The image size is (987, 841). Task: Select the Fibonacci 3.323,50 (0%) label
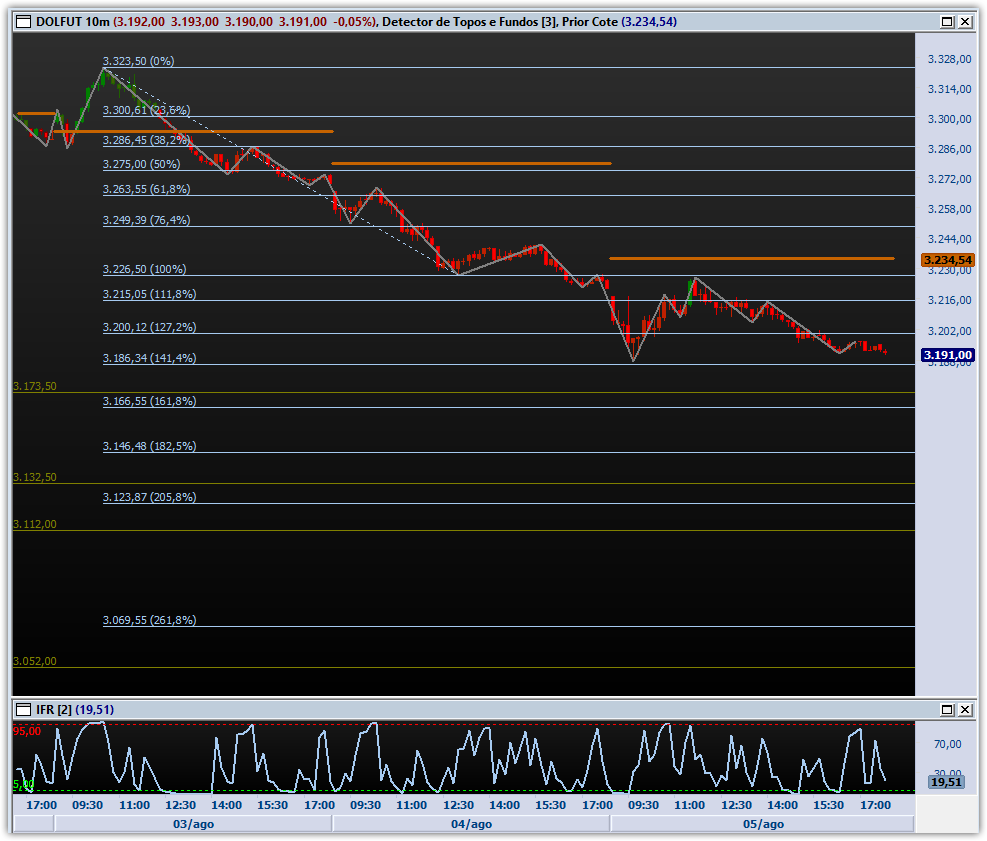pyautogui.click(x=138, y=61)
